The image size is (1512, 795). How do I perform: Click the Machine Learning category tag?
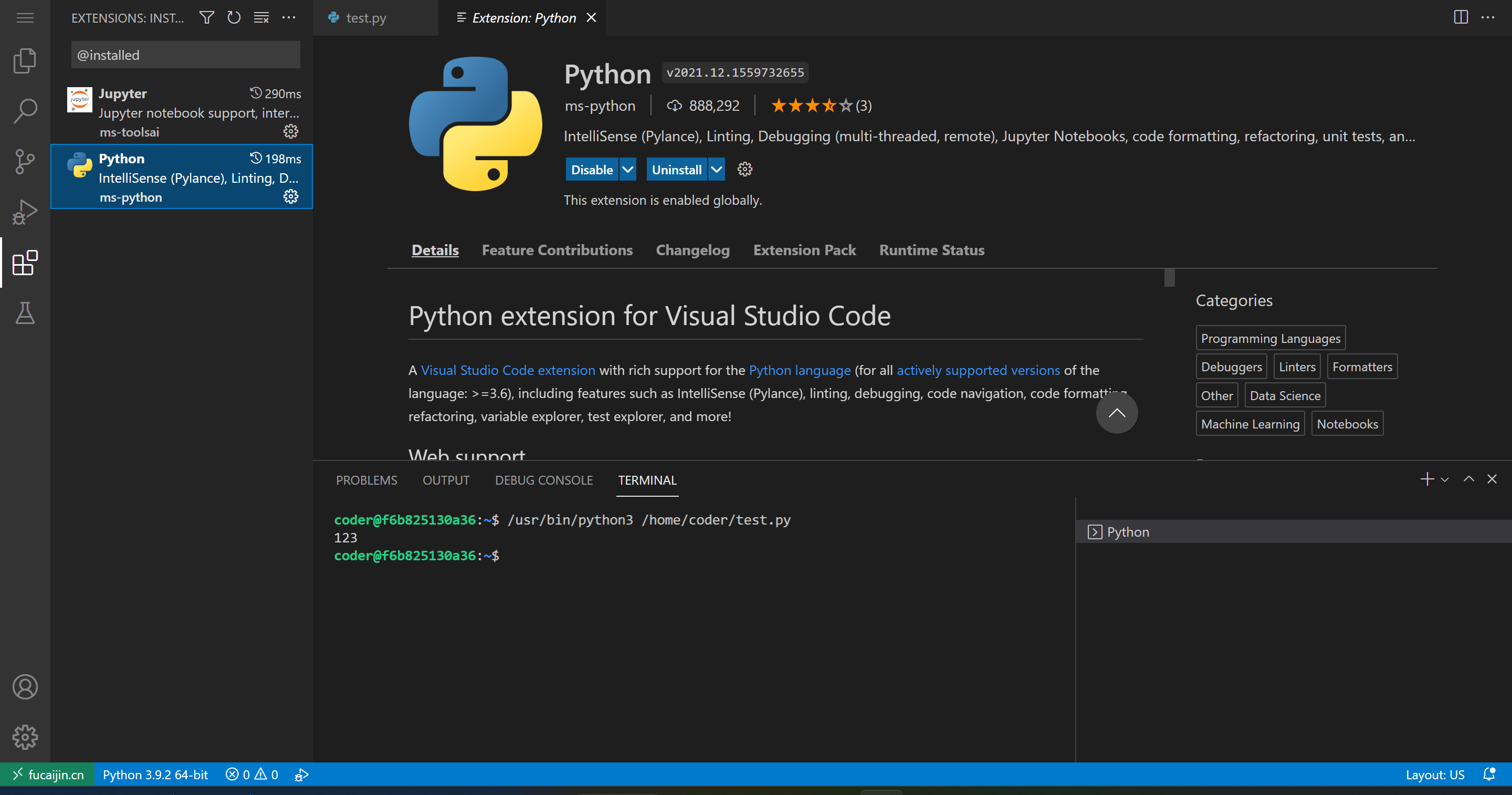click(x=1249, y=424)
